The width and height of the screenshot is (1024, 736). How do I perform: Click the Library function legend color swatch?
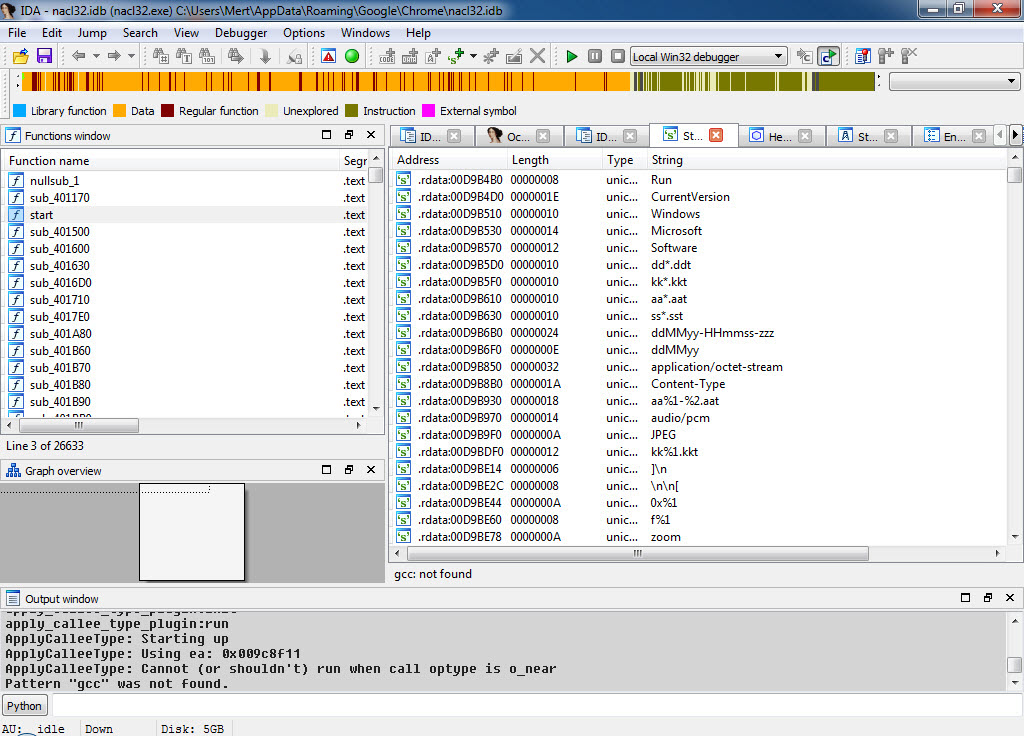tap(20, 110)
